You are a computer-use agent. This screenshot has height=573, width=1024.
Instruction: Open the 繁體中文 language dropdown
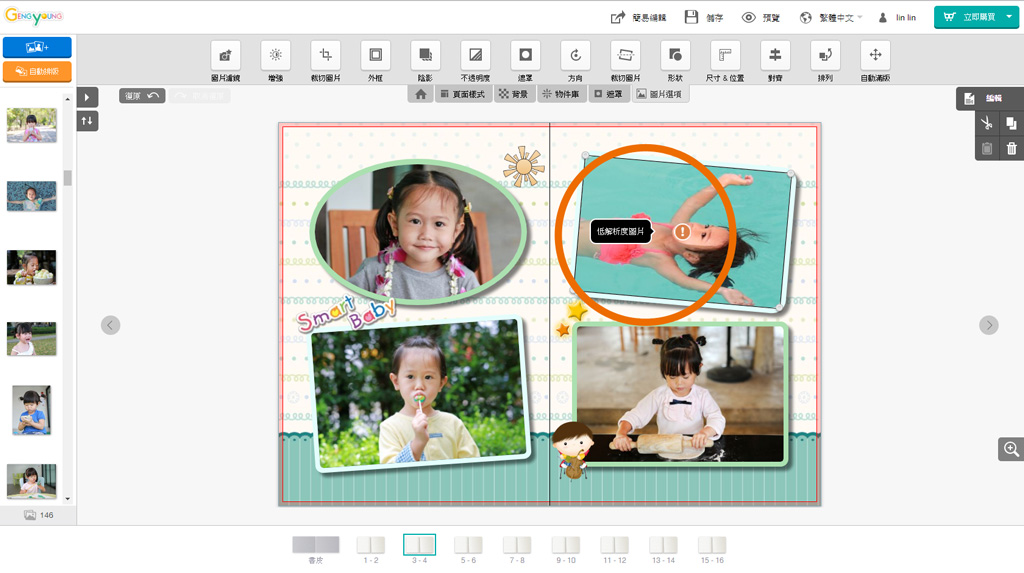coord(831,18)
